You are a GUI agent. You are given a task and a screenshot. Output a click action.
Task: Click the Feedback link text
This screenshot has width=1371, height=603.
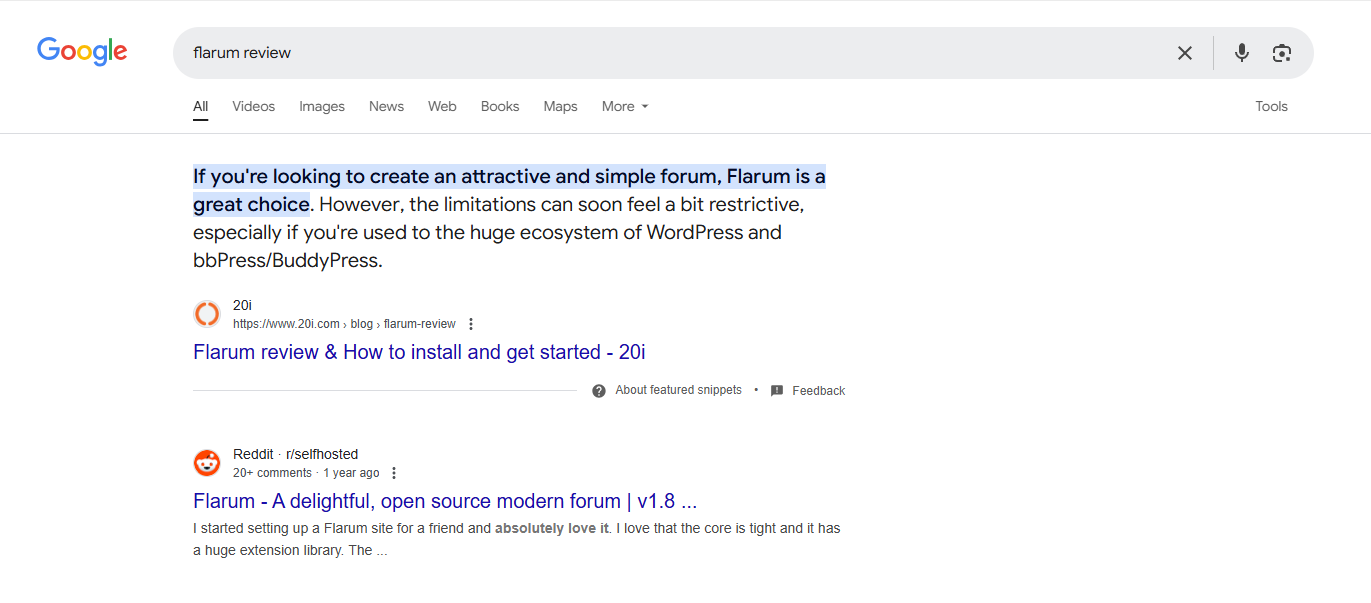coord(819,391)
